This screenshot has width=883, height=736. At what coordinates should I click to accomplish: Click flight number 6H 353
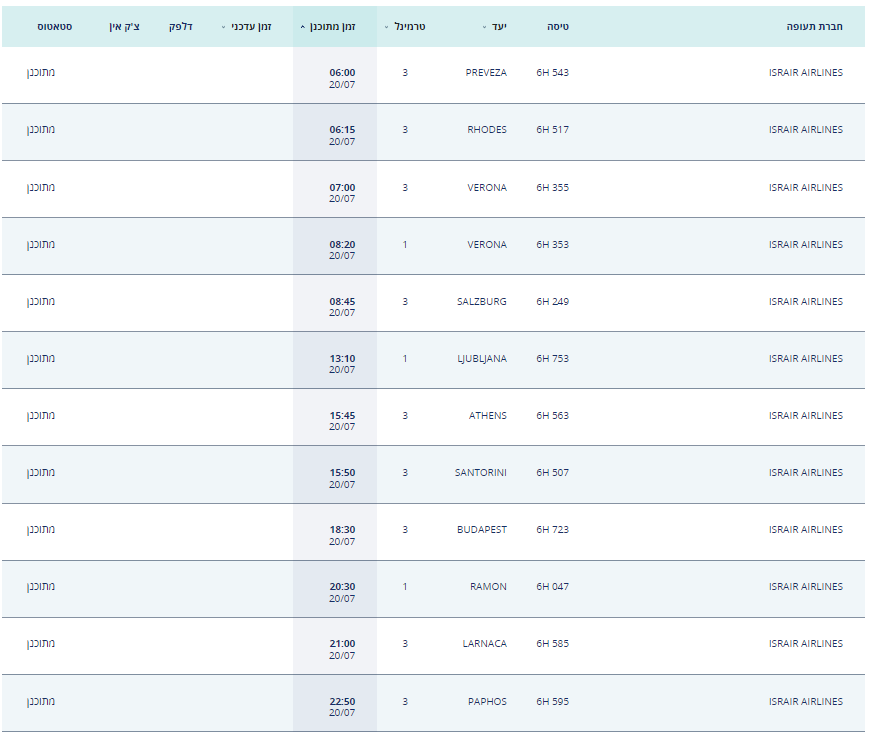pyautogui.click(x=552, y=245)
